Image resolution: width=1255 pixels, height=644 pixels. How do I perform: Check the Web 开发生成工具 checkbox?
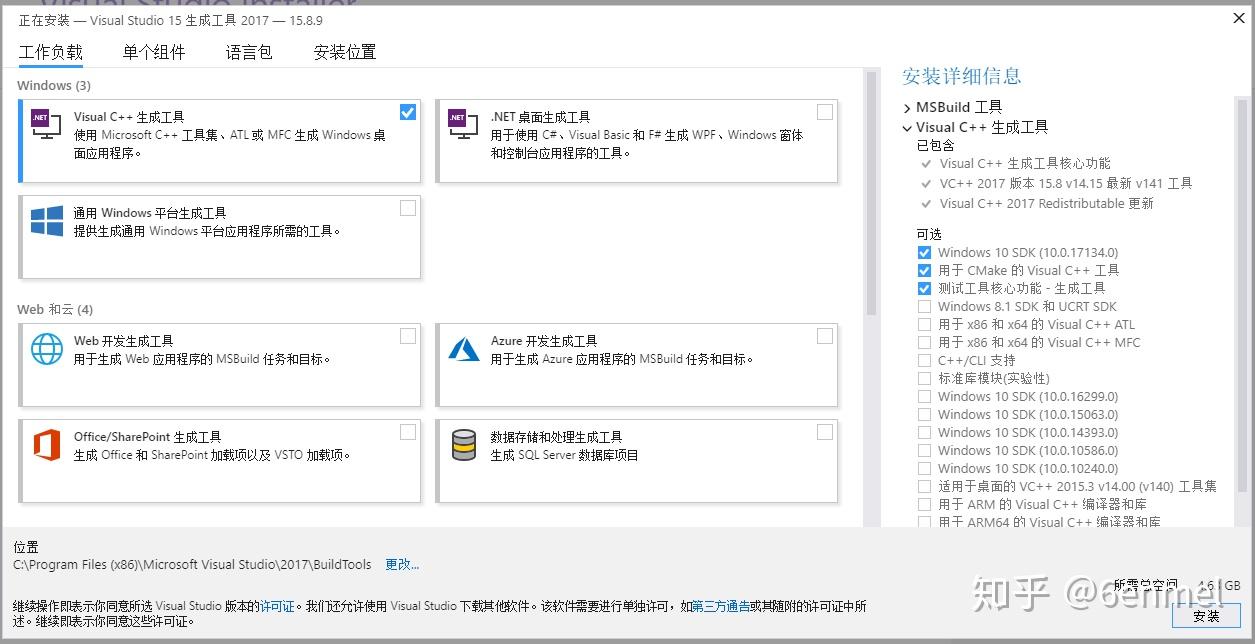click(408, 336)
